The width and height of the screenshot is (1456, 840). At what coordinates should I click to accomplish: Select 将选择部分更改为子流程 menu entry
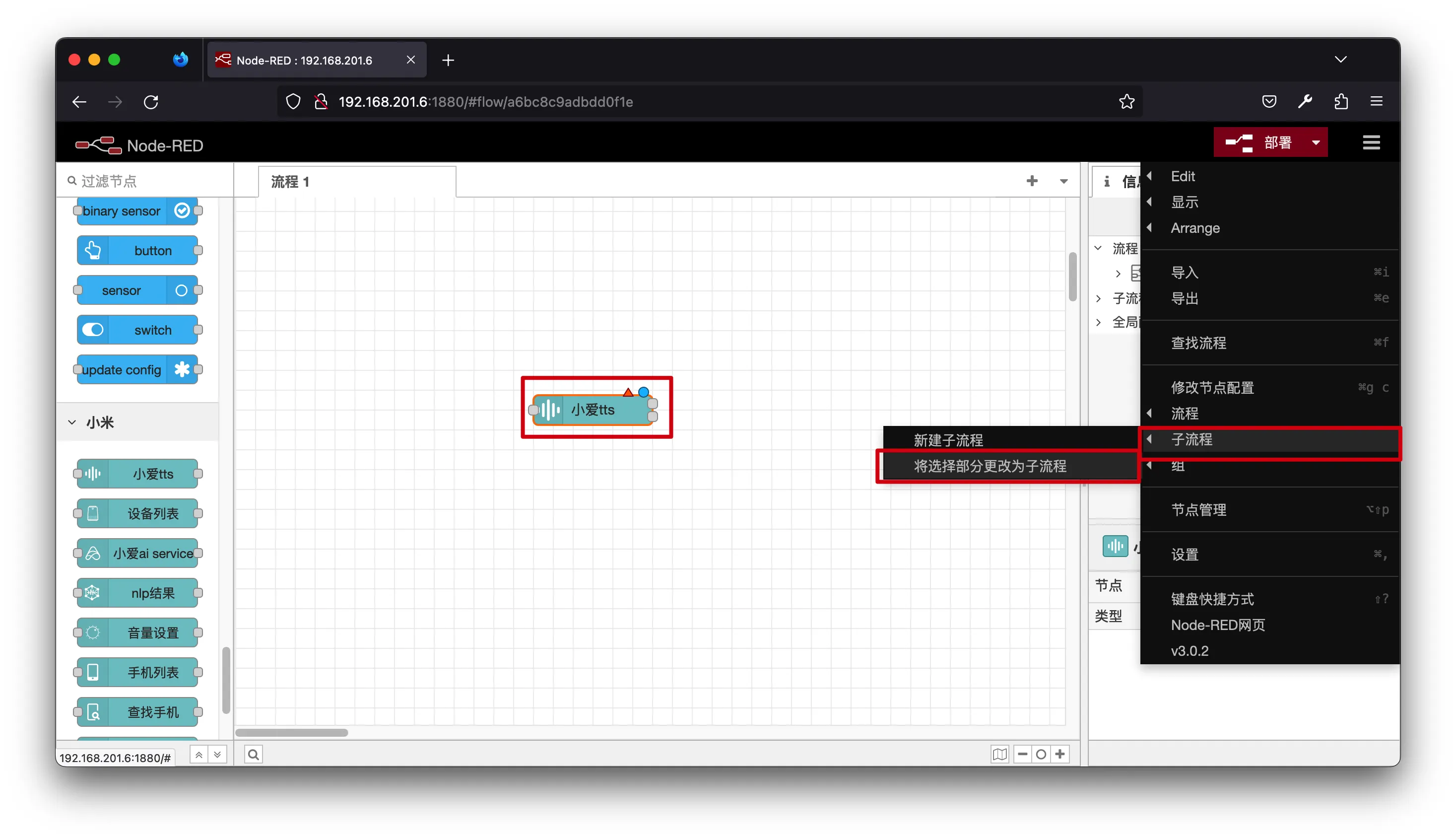tap(990, 466)
